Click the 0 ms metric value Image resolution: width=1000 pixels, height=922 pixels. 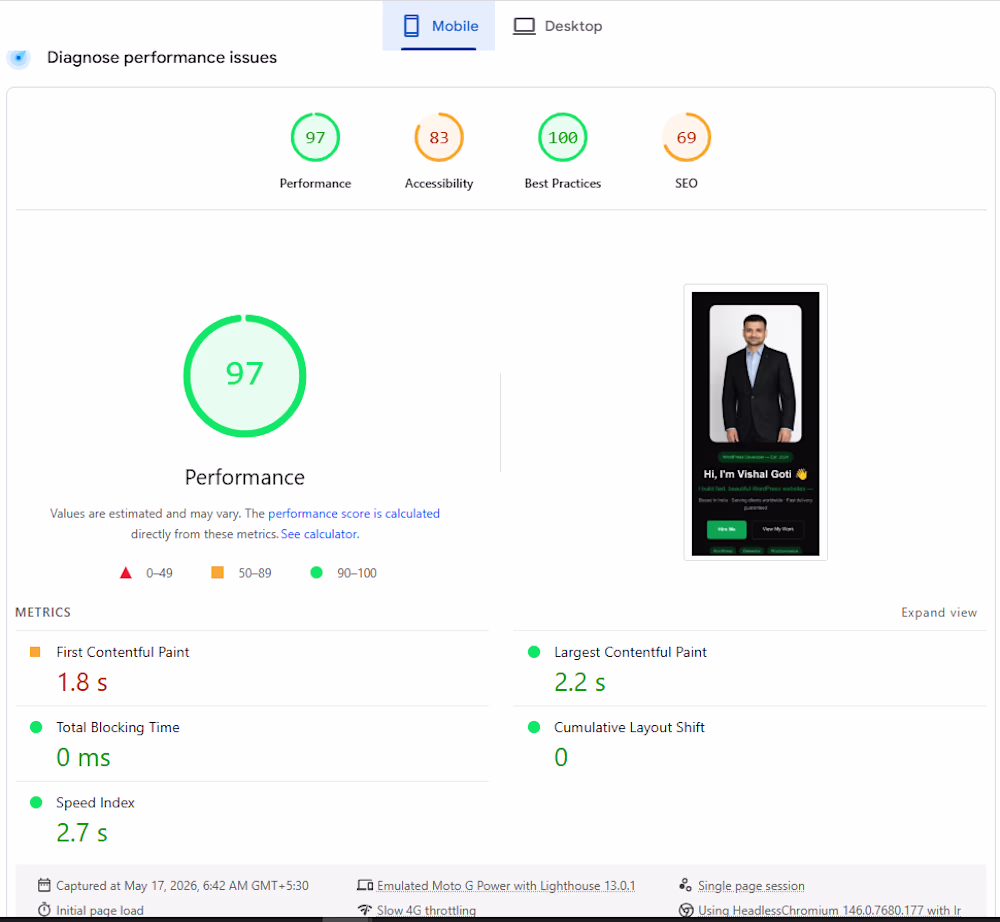tap(84, 757)
